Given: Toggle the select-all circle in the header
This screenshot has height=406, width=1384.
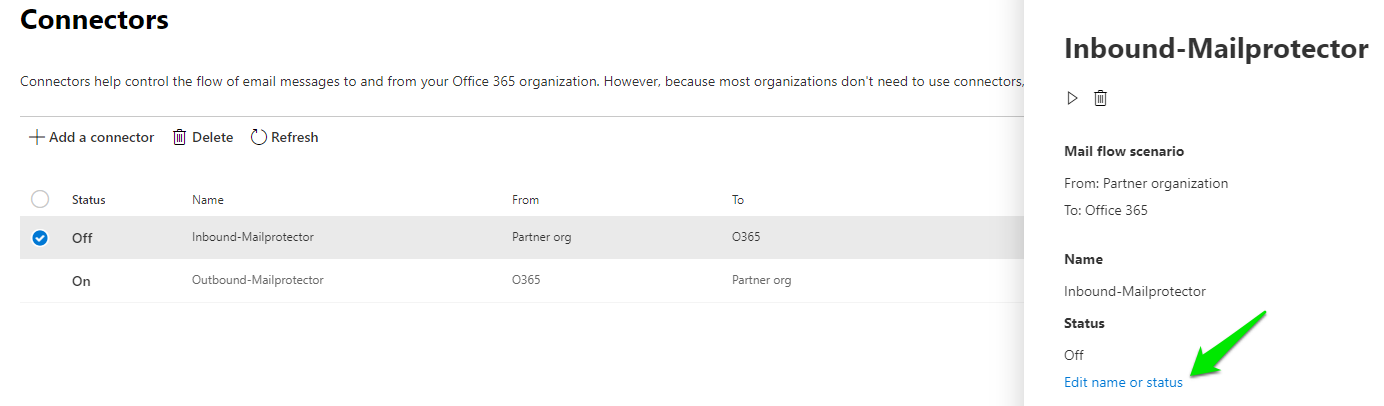Looking at the screenshot, I should point(40,199).
